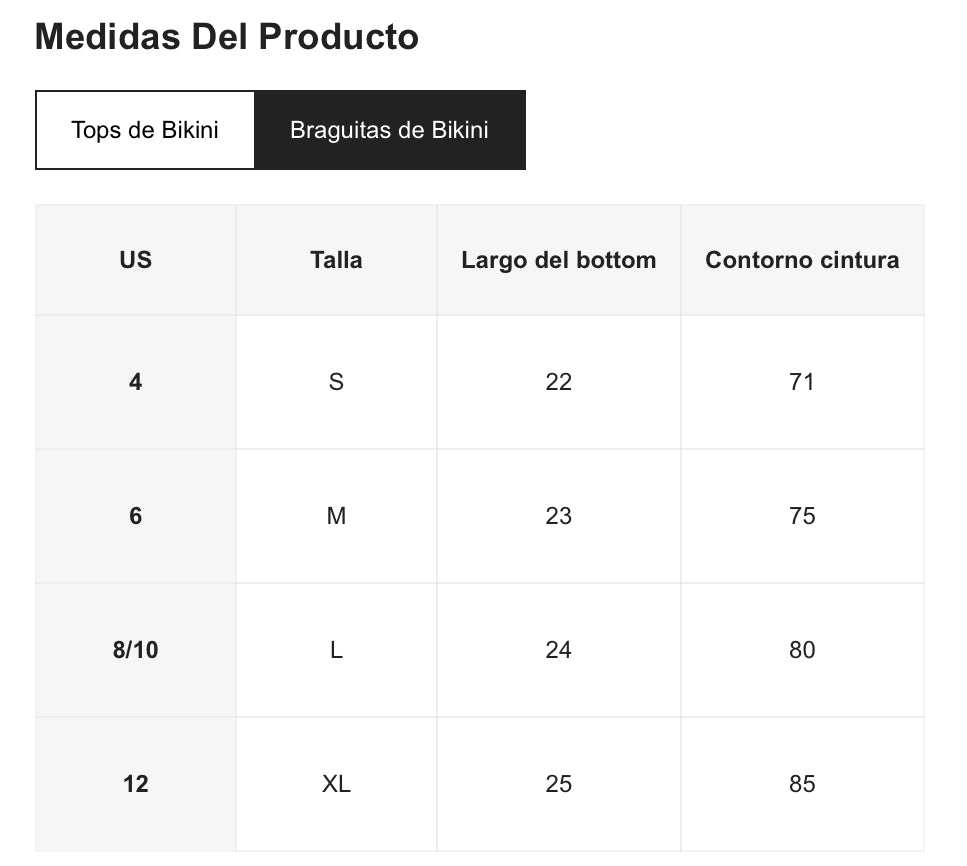Click the US column header
Image resolution: width=967 pixels, height=866 pixels.
(136, 260)
